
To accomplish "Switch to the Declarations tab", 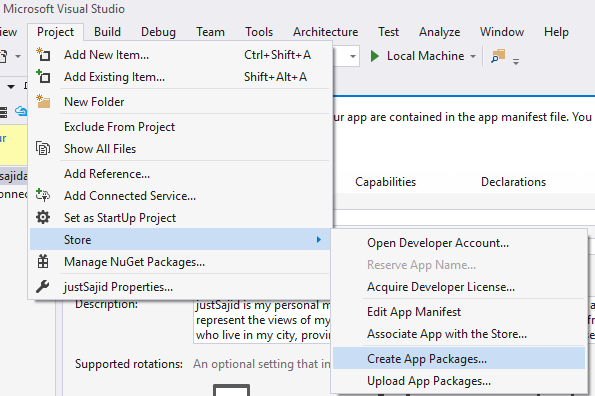I will point(513,182).
